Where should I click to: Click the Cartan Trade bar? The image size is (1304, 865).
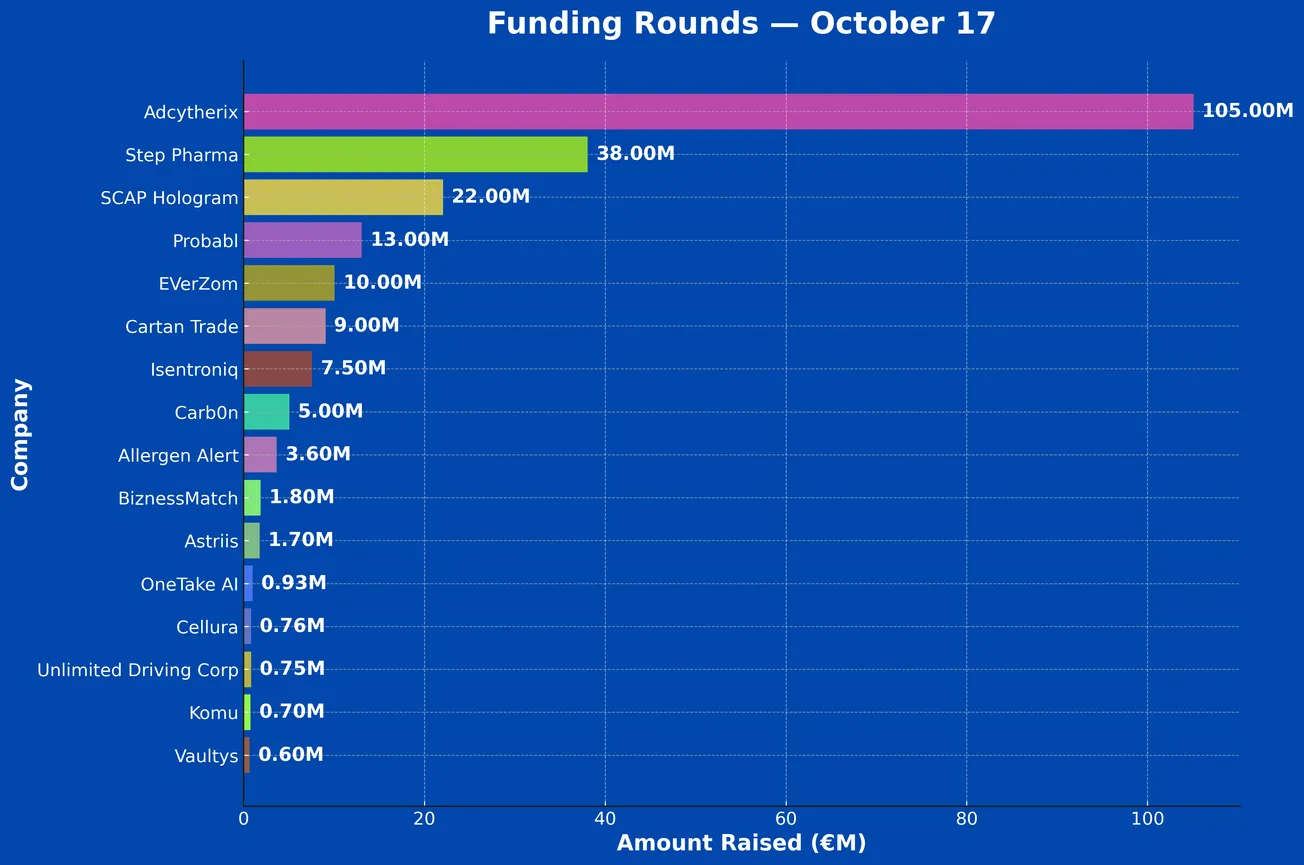pos(284,326)
